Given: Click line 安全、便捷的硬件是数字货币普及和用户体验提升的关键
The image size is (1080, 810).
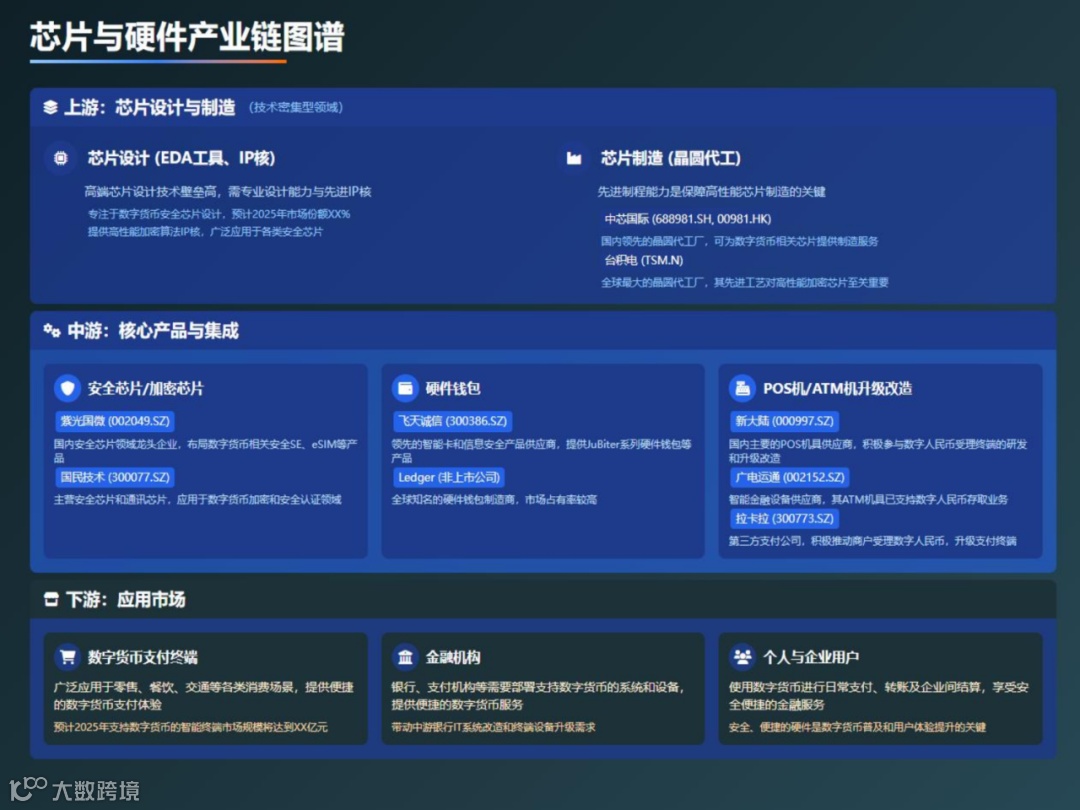Looking at the screenshot, I should point(858,727).
